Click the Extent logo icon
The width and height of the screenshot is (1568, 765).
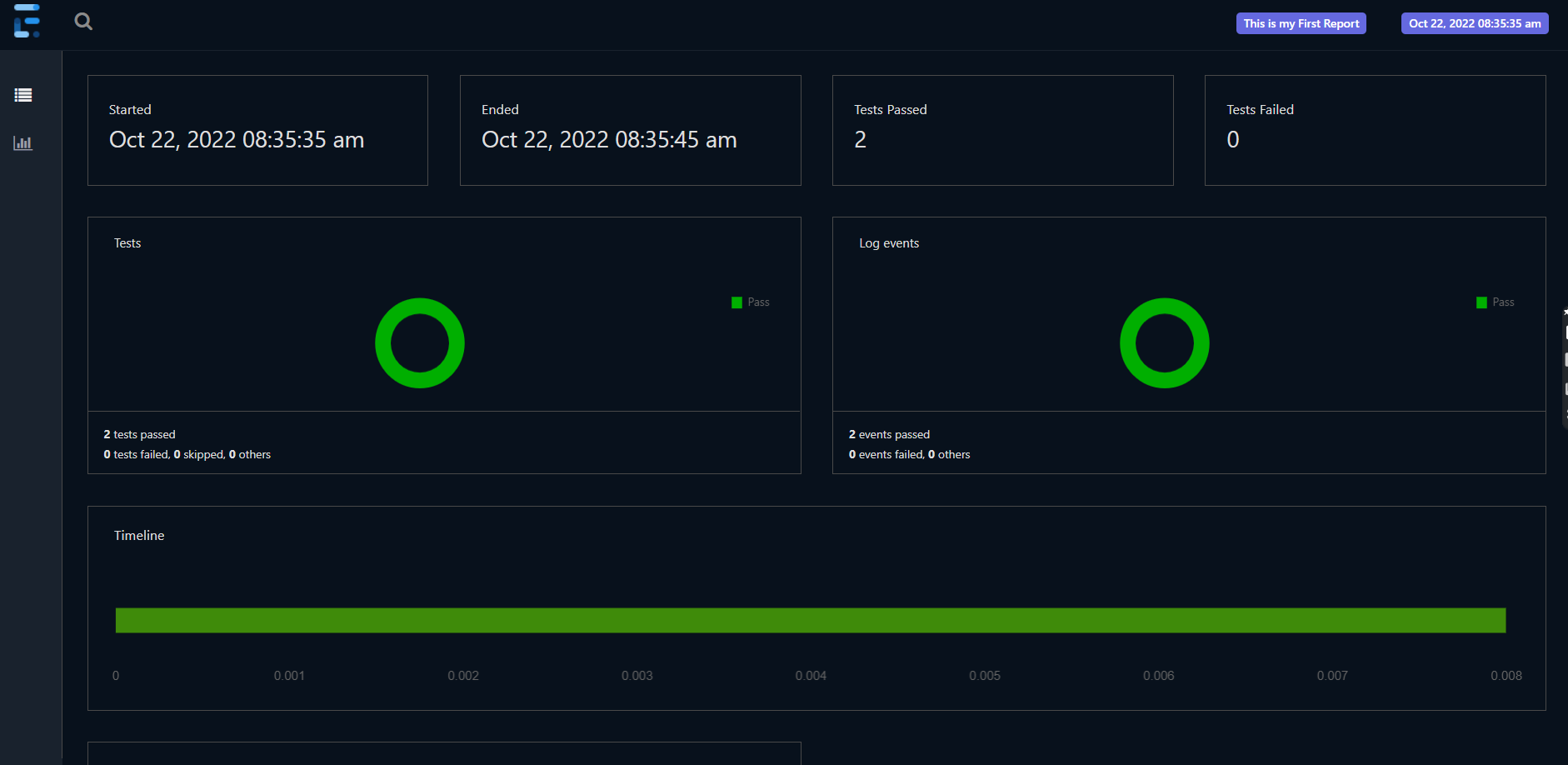[x=27, y=21]
